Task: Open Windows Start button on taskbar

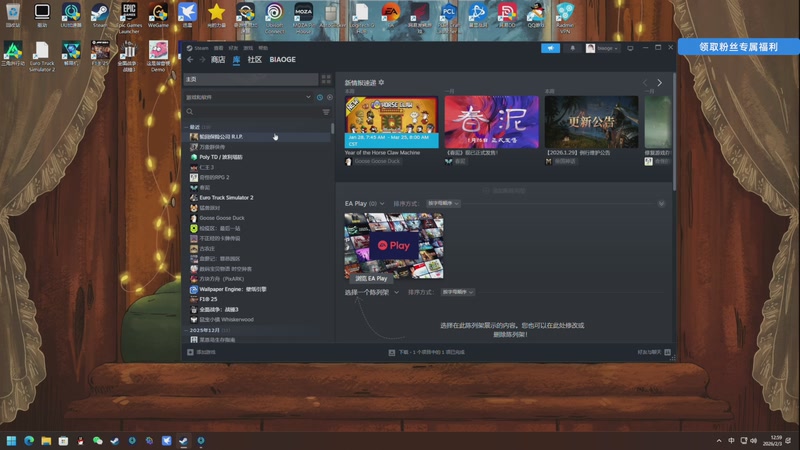Action: (11, 441)
